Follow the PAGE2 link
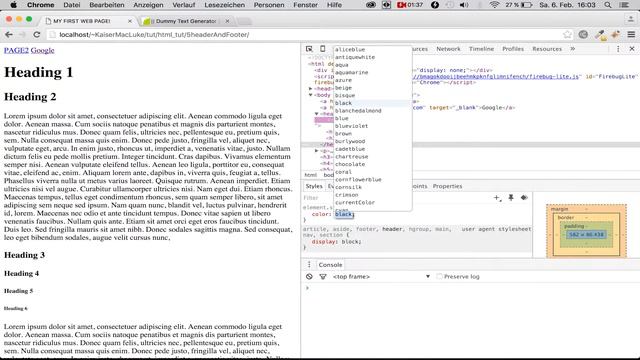Image resolution: width=640 pixels, height=360 pixels. coord(16,50)
